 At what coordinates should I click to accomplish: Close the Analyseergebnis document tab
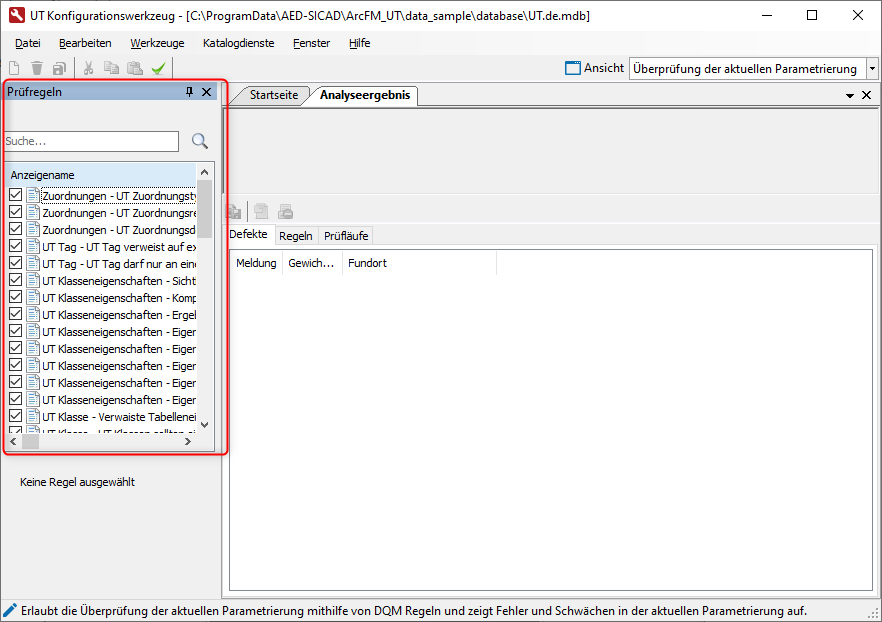pos(867,95)
